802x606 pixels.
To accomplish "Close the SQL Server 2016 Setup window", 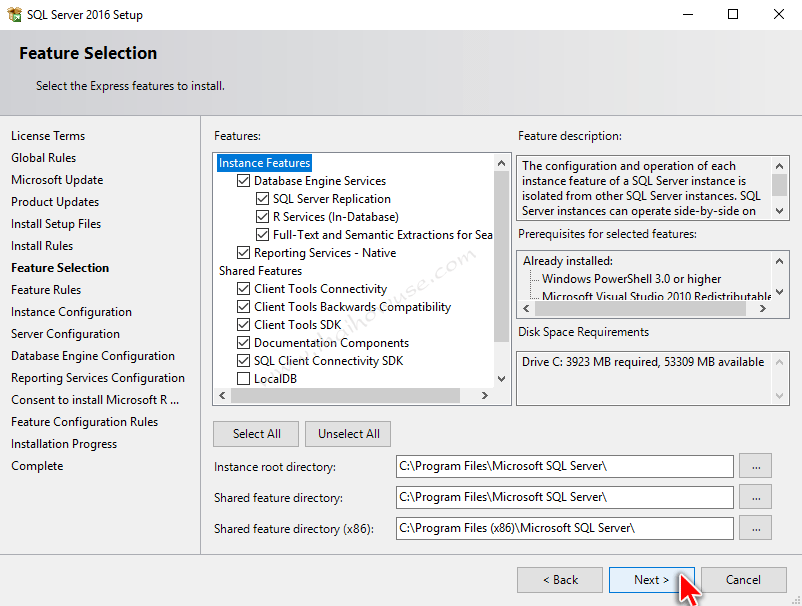I will click(x=778, y=14).
